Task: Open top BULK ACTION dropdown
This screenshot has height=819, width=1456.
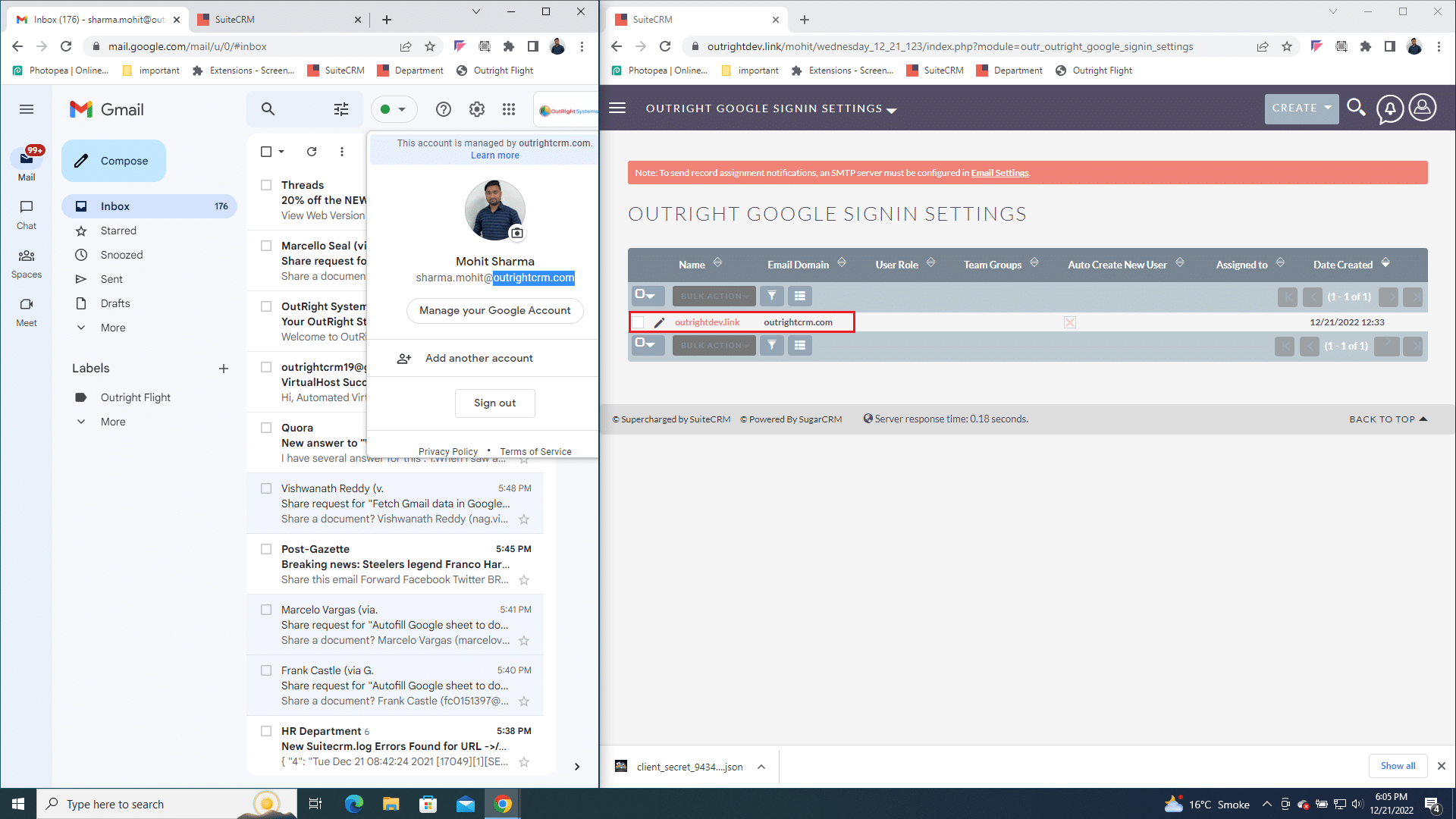Action: [714, 296]
